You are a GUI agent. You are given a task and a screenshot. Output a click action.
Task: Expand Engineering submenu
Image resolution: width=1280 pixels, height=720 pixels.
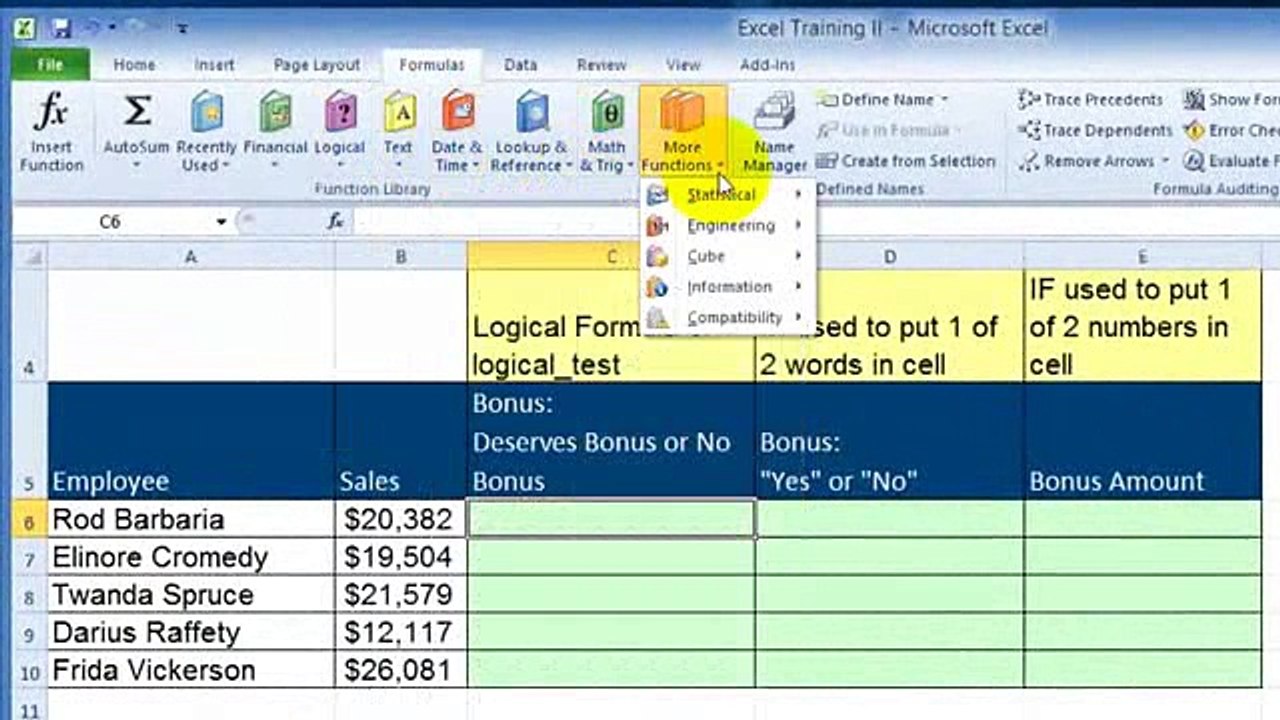point(727,226)
